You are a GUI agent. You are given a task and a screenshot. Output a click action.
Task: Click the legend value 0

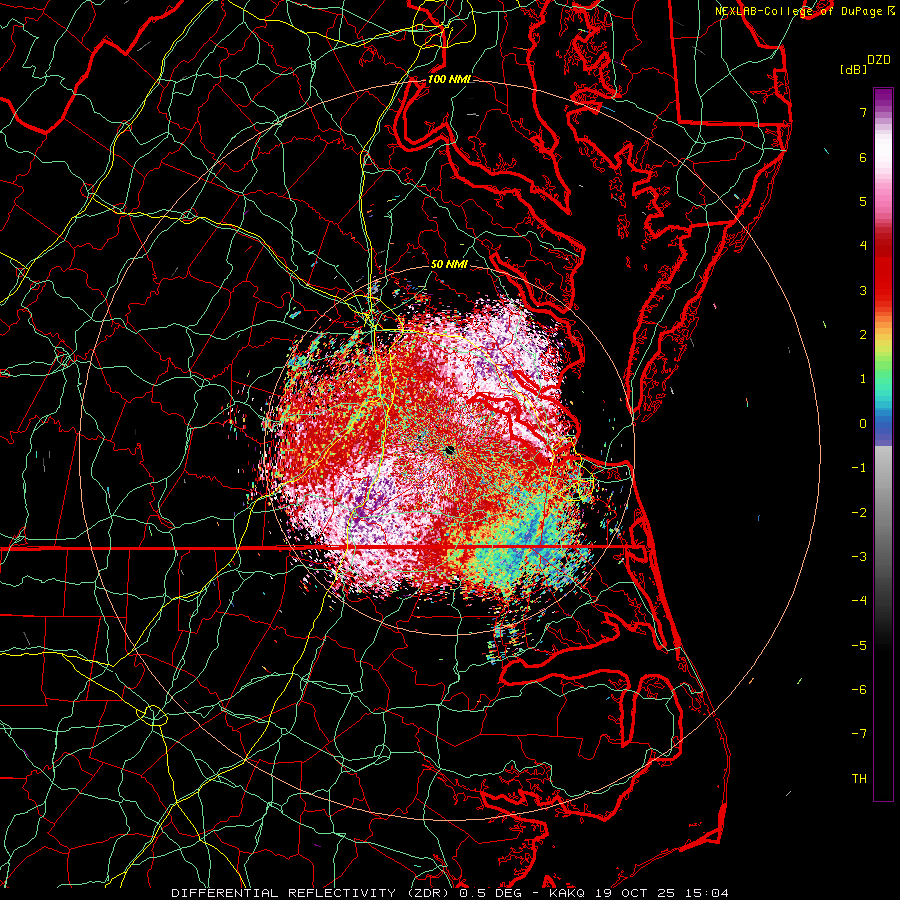[863, 424]
